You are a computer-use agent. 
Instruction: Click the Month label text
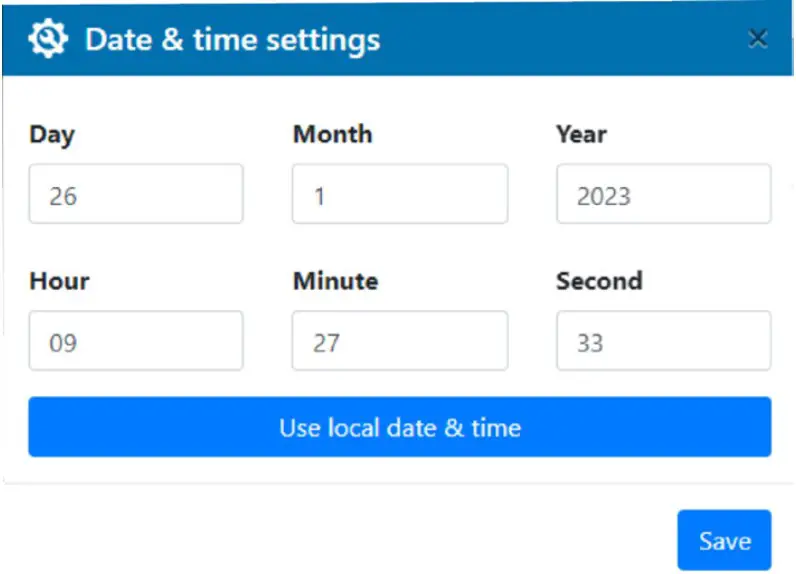332,134
